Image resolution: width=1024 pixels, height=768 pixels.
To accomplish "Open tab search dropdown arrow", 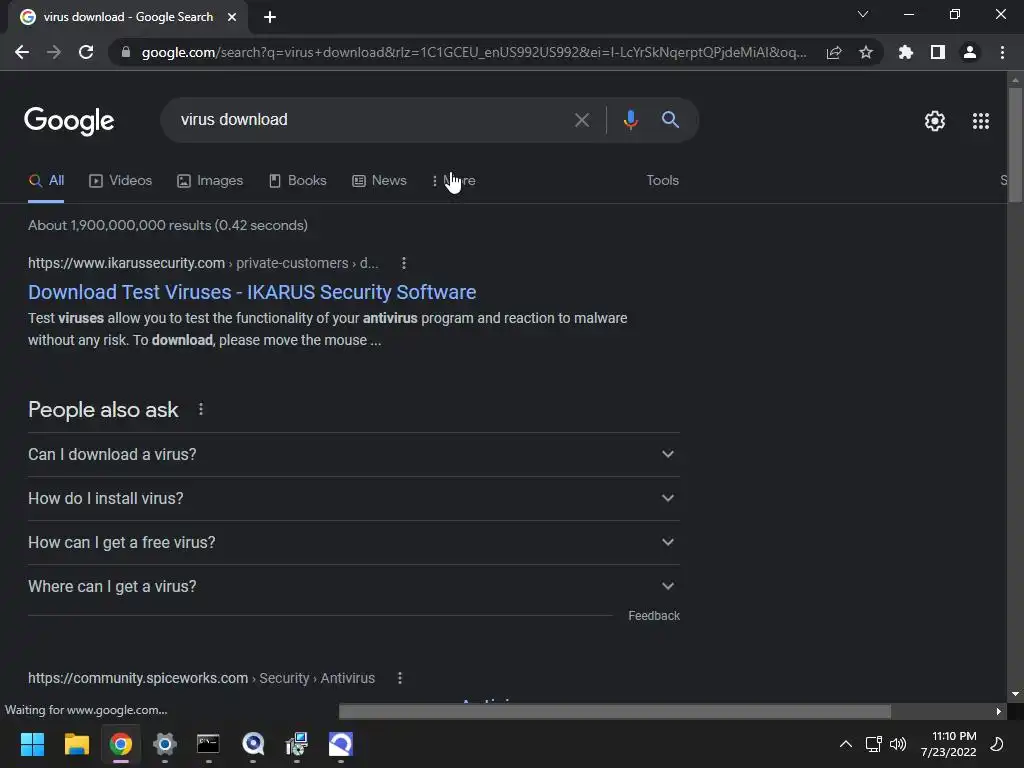I will [863, 14].
